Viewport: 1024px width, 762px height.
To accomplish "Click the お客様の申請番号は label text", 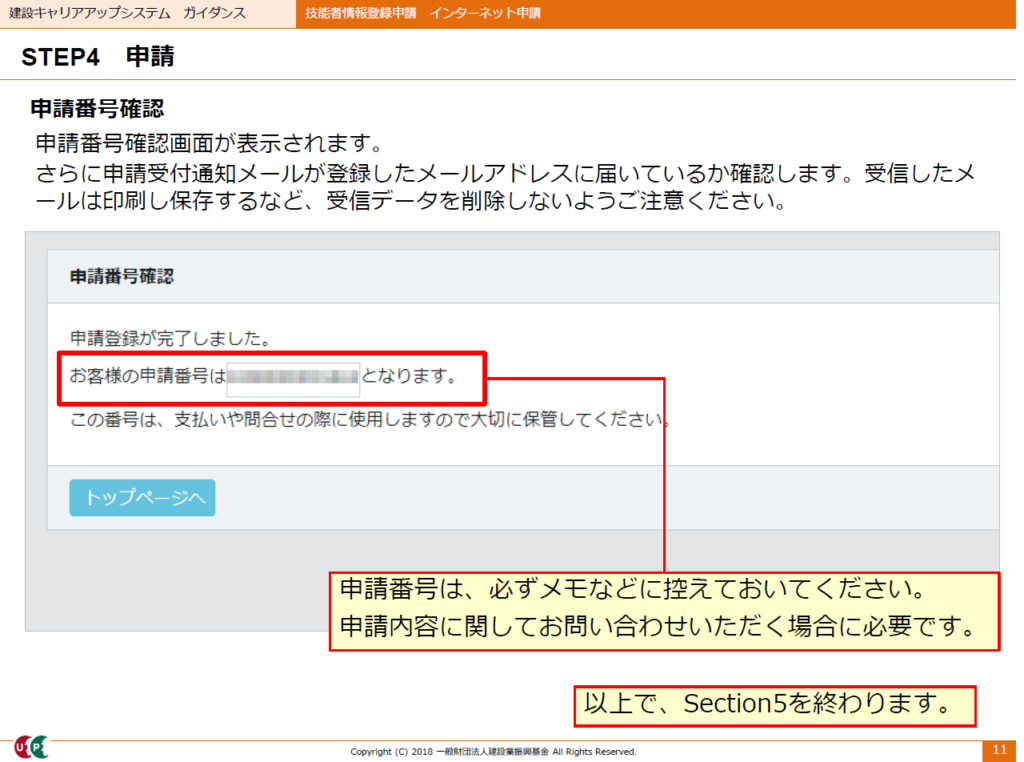I will [147, 378].
